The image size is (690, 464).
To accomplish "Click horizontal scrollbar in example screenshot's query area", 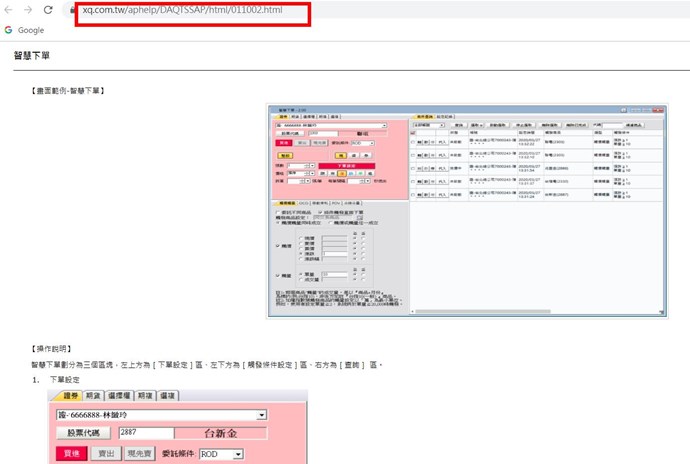I will (483, 311).
